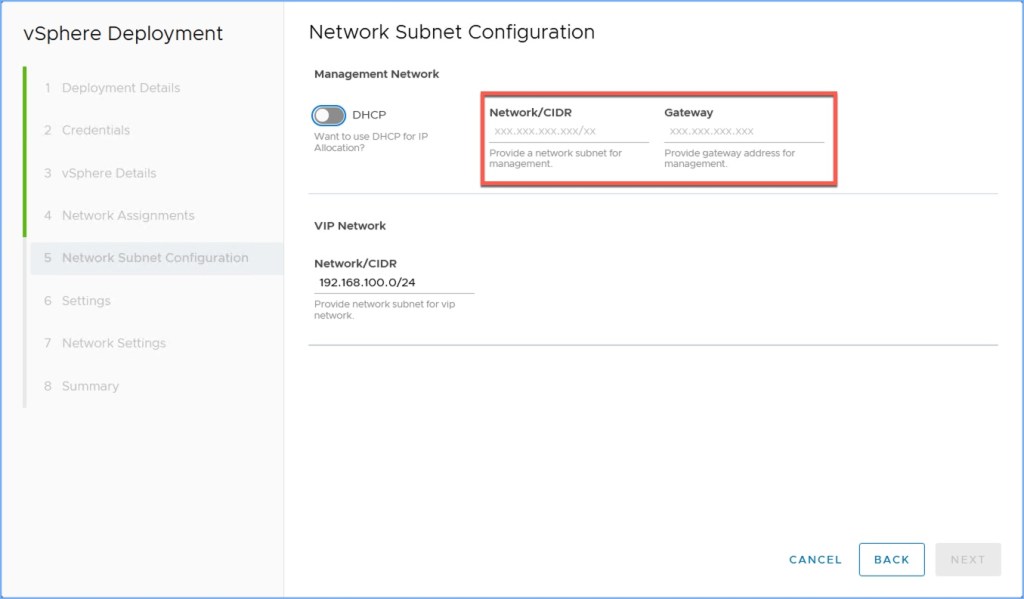Image resolution: width=1024 pixels, height=599 pixels.
Task: Click the VIP Network section label
Action: point(350,226)
